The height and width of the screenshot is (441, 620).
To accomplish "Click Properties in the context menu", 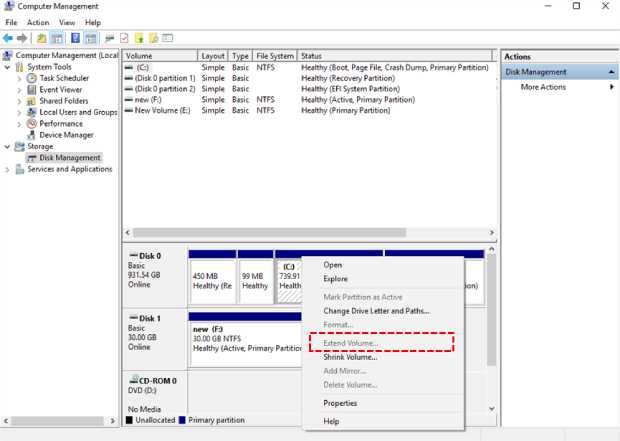I will [x=340, y=403].
